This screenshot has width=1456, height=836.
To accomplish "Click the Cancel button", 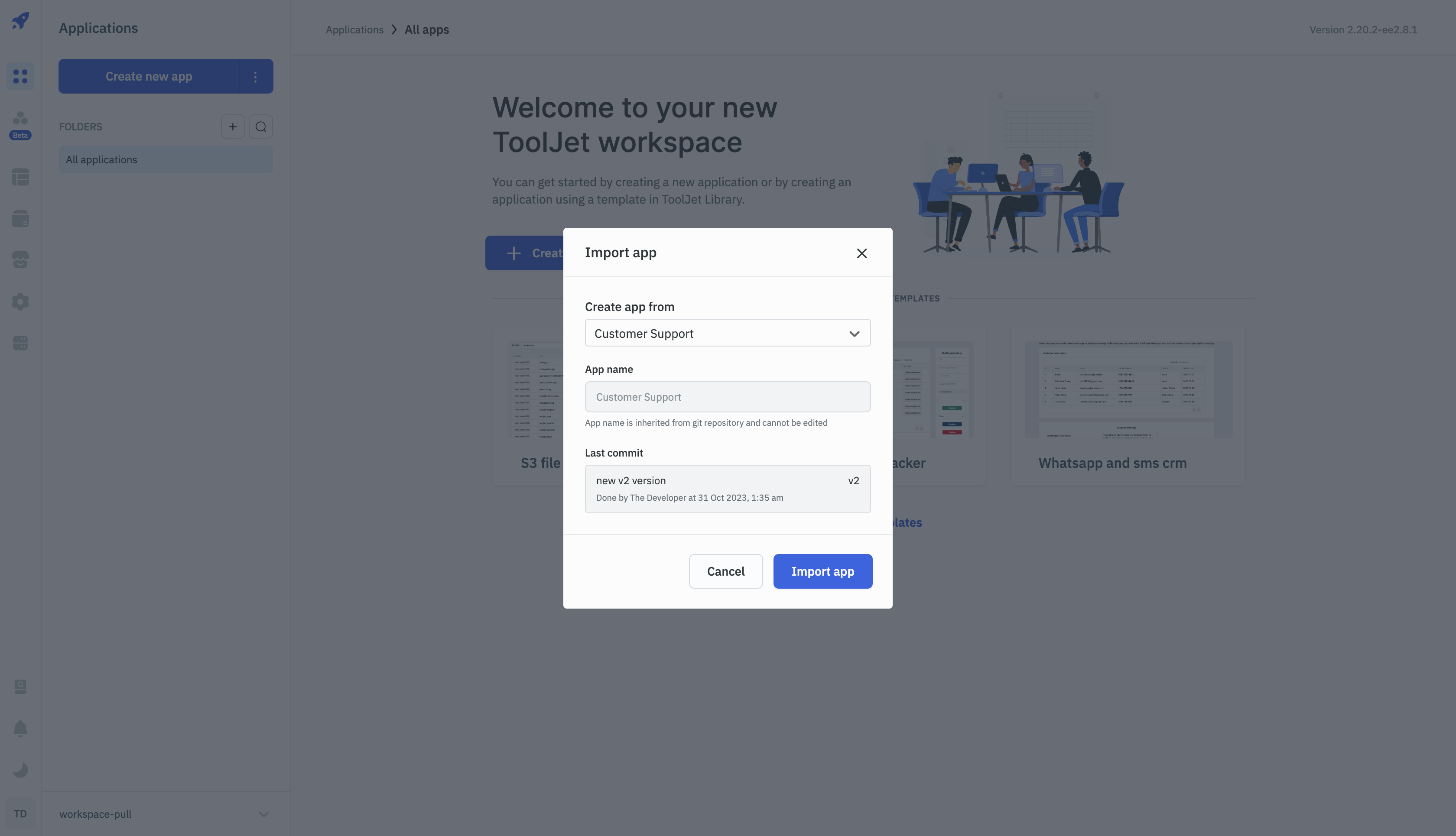I will [x=725, y=571].
